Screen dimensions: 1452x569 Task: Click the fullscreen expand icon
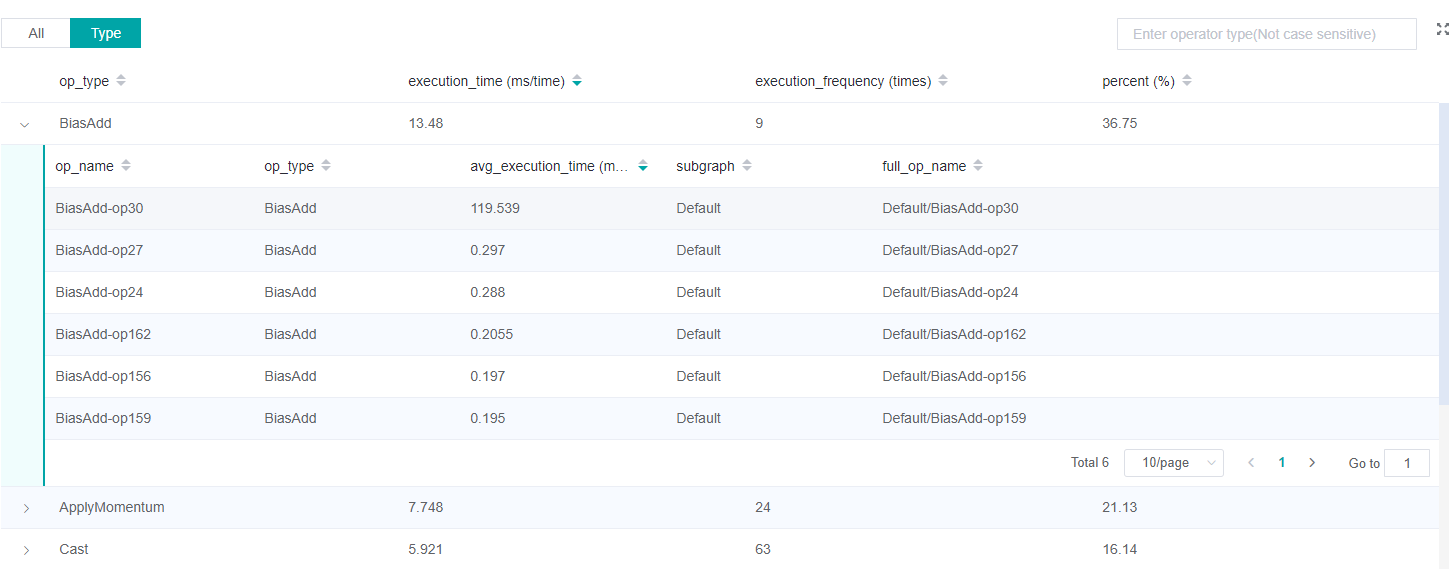(x=1442, y=30)
